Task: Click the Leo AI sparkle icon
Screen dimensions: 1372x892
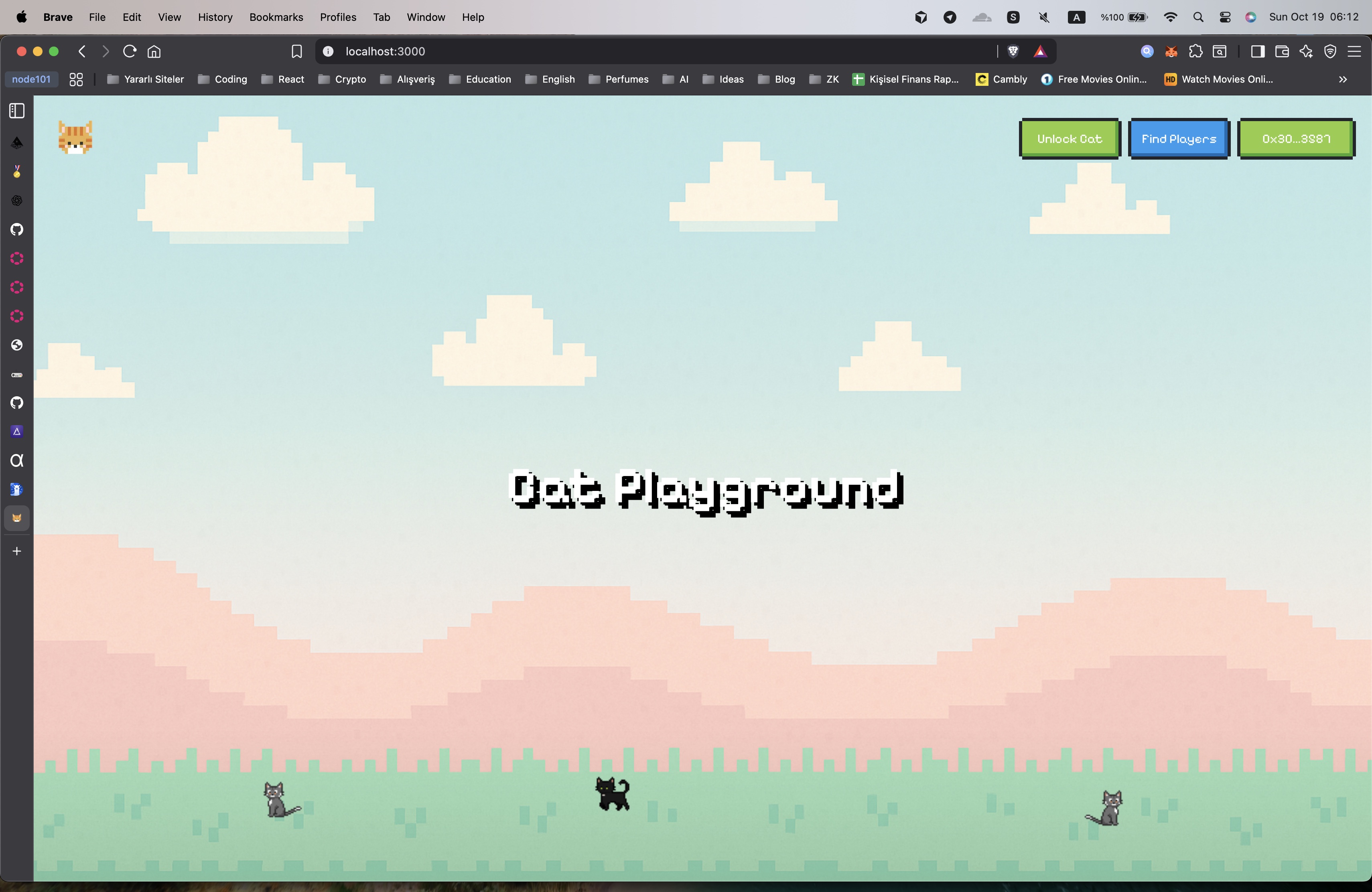Action: (x=1306, y=51)
